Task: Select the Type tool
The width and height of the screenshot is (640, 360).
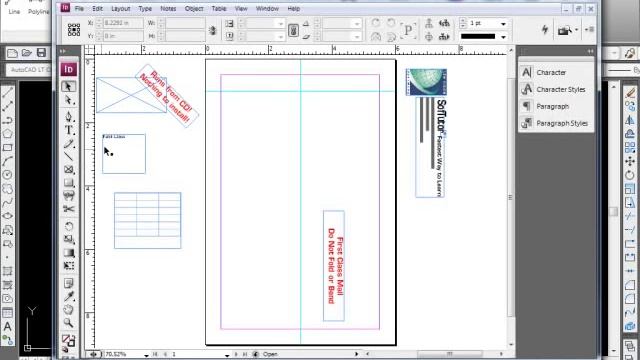Action: pos(69,130)
